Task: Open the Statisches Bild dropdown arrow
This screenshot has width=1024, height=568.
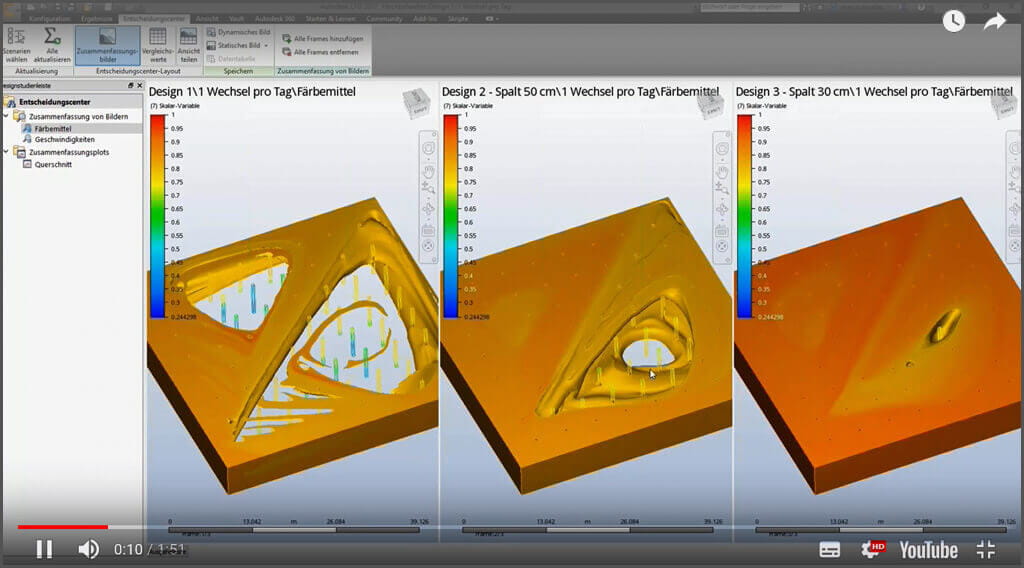Action: pyautogui.click(x=266, y=45)
